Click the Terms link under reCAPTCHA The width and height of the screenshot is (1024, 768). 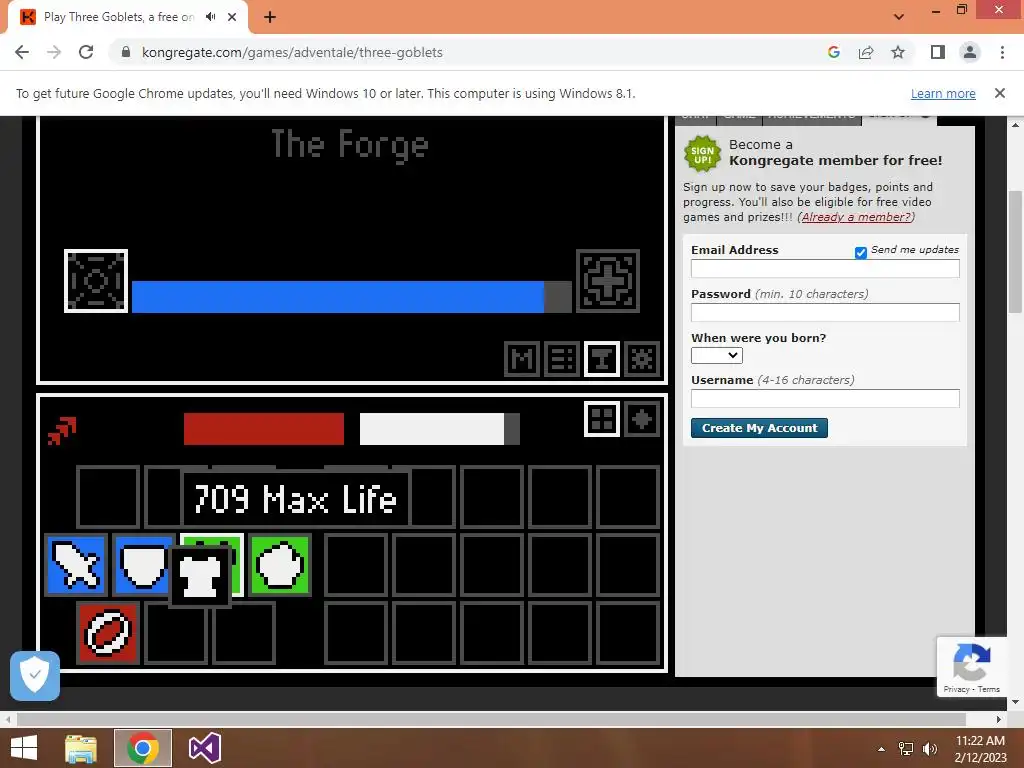[989, 689]
